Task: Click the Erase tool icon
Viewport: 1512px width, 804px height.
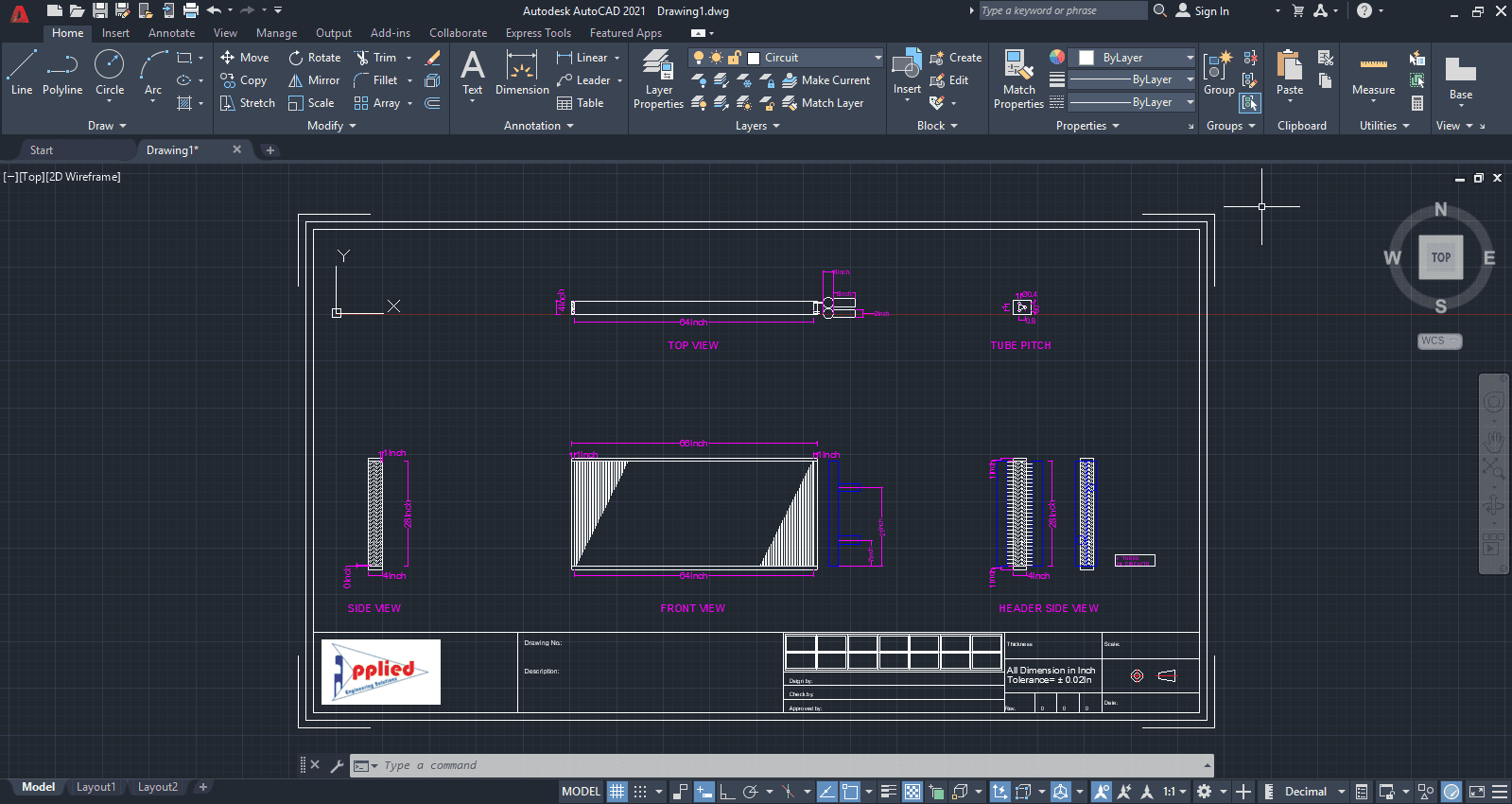Action: [433, 58]
